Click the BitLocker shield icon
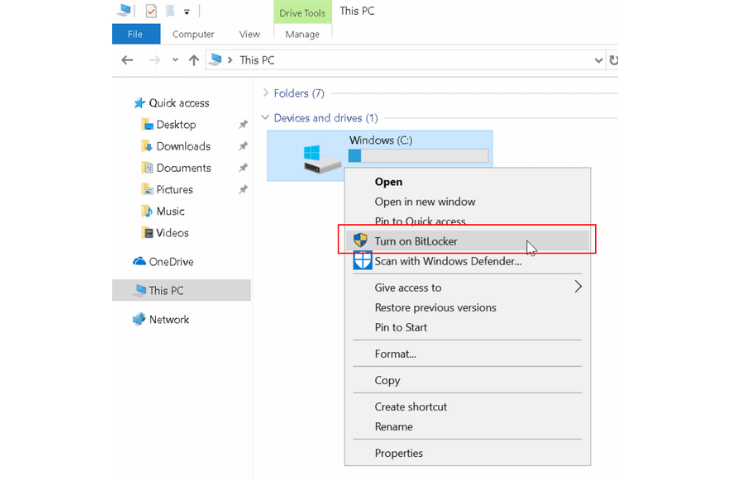The image size is (730, 480). pyautogui.click(x=360, y=240)
